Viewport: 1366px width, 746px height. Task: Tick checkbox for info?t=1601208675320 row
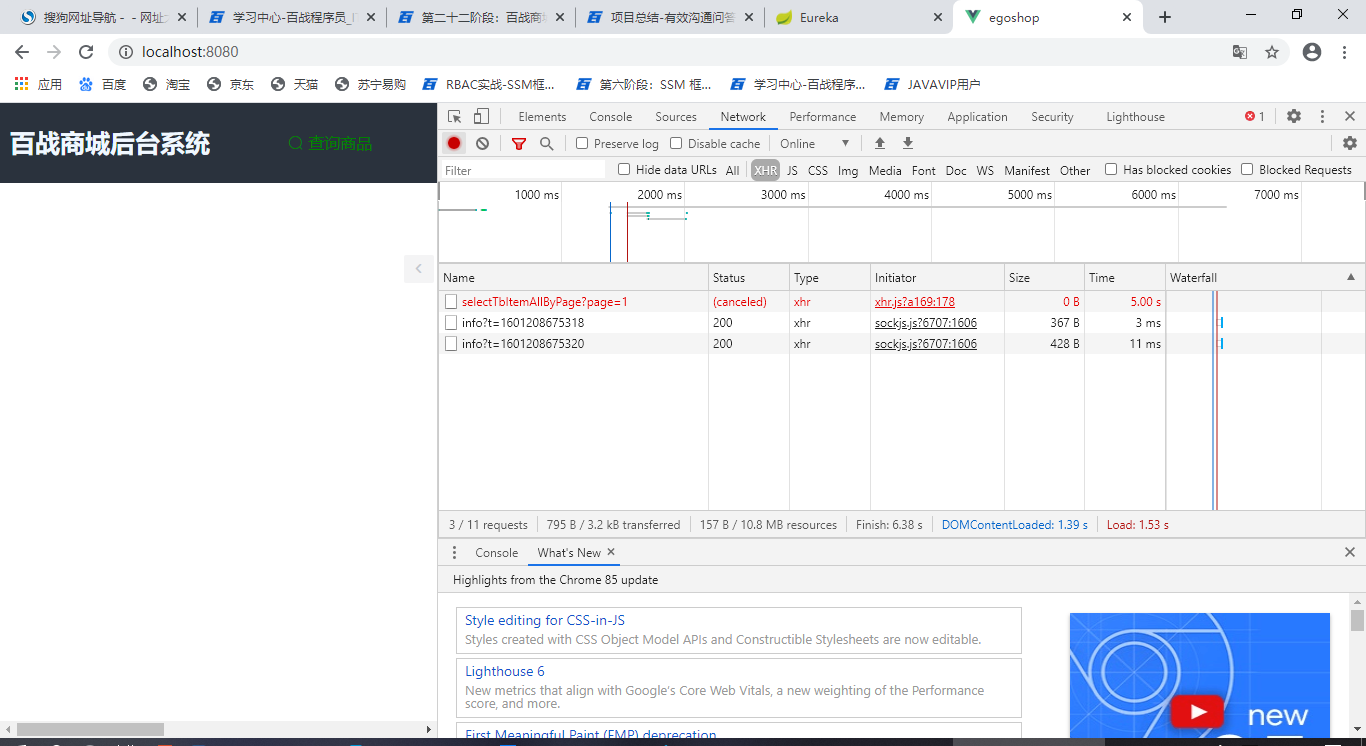coord(451,343)
